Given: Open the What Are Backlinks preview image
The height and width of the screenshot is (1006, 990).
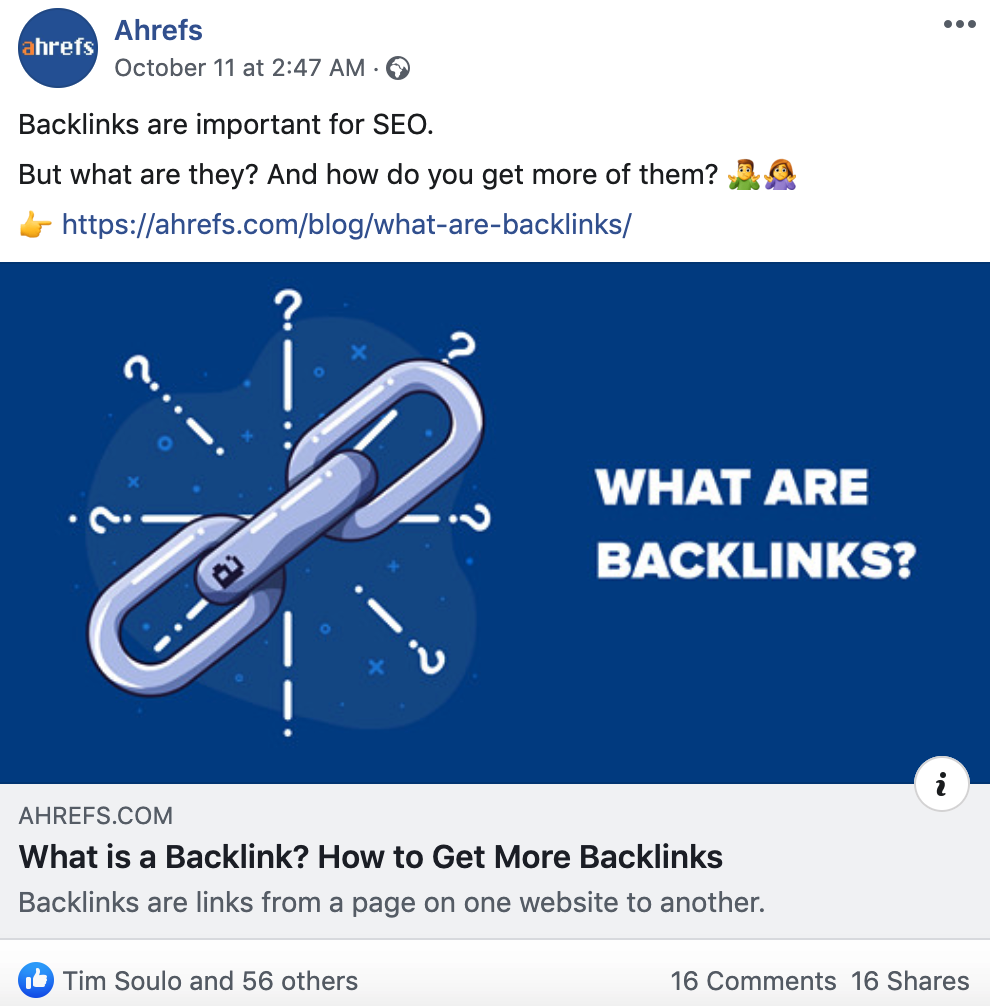Looking at the screenshot, I should coord(495,523).
